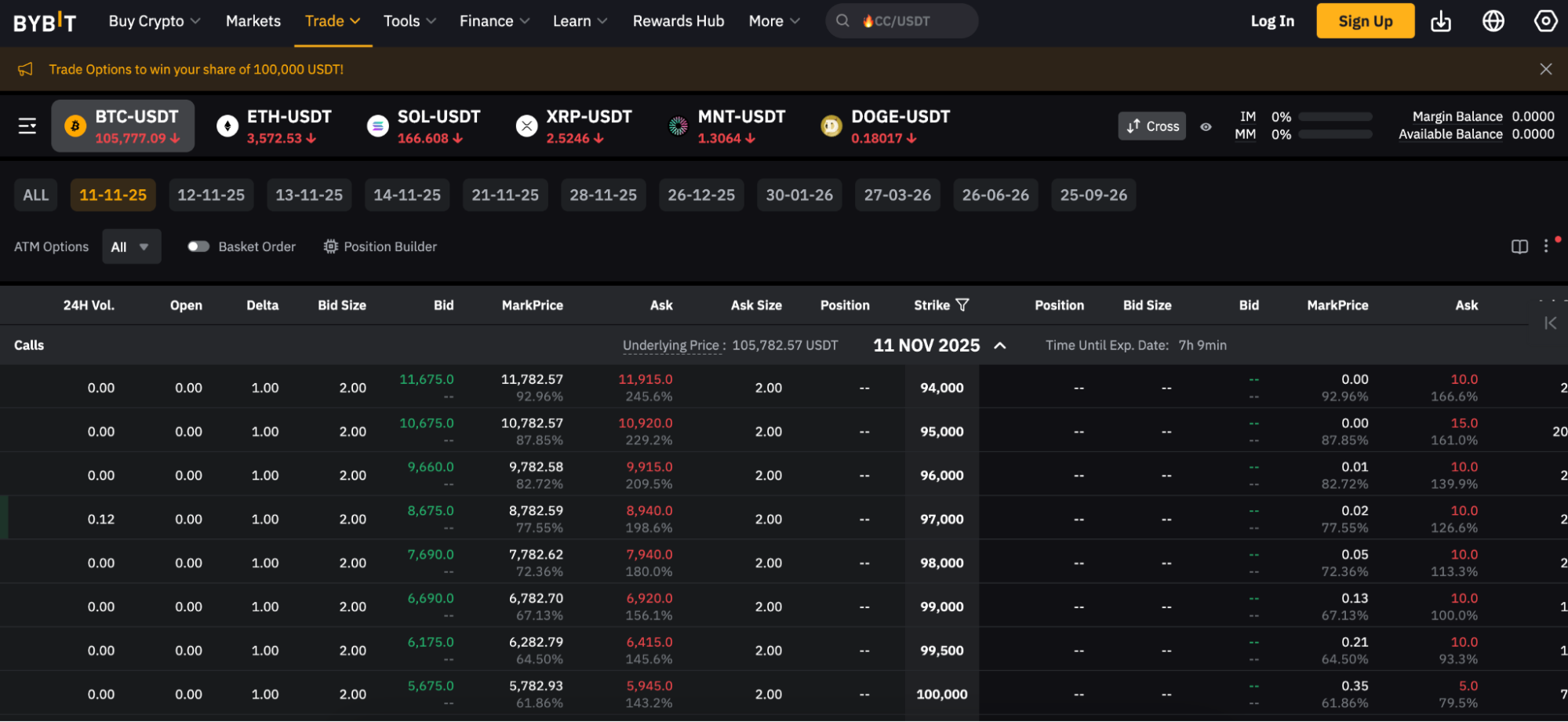Viewport: 1568px width, 722px height.
Task: Open the three-dot more options icon
Action: pos(1545,246)
